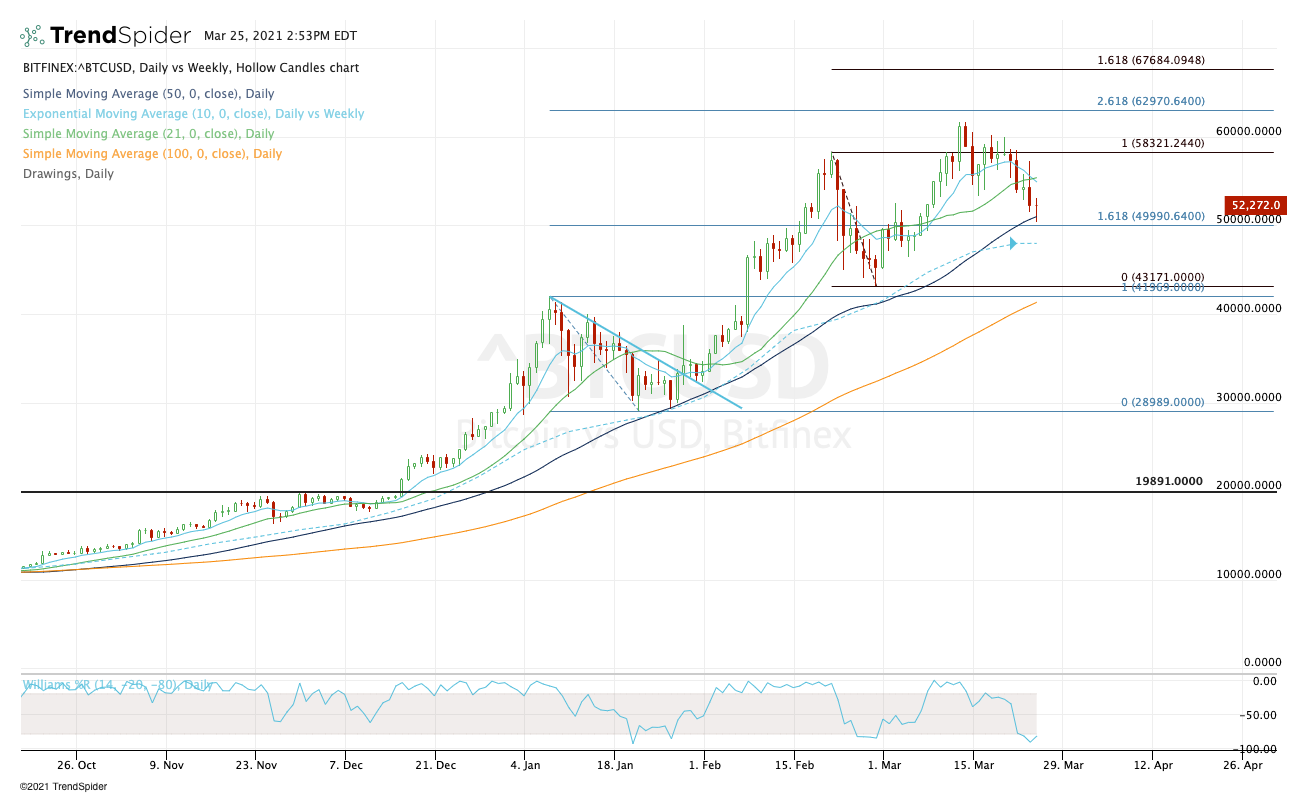Click the Simple Moving Average (50) legend entry
This screenshot has width=1307, height=796.
coord(135,94)
